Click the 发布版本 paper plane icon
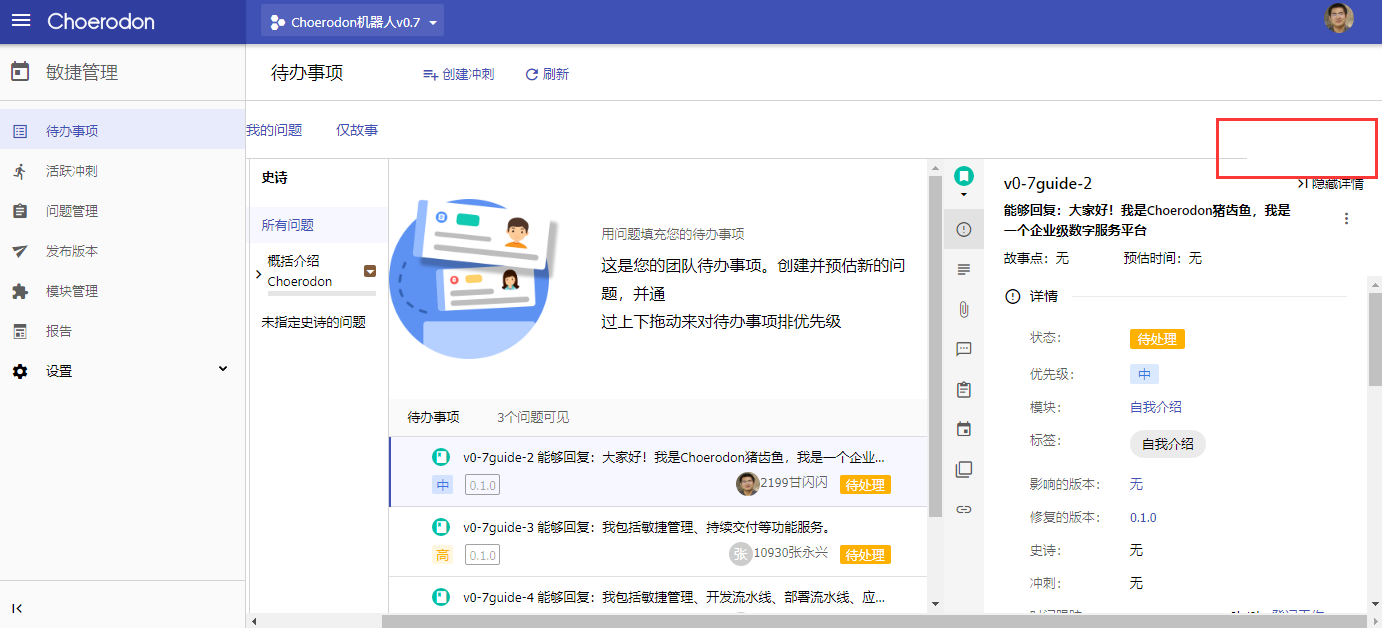 (x=20, y=251)
